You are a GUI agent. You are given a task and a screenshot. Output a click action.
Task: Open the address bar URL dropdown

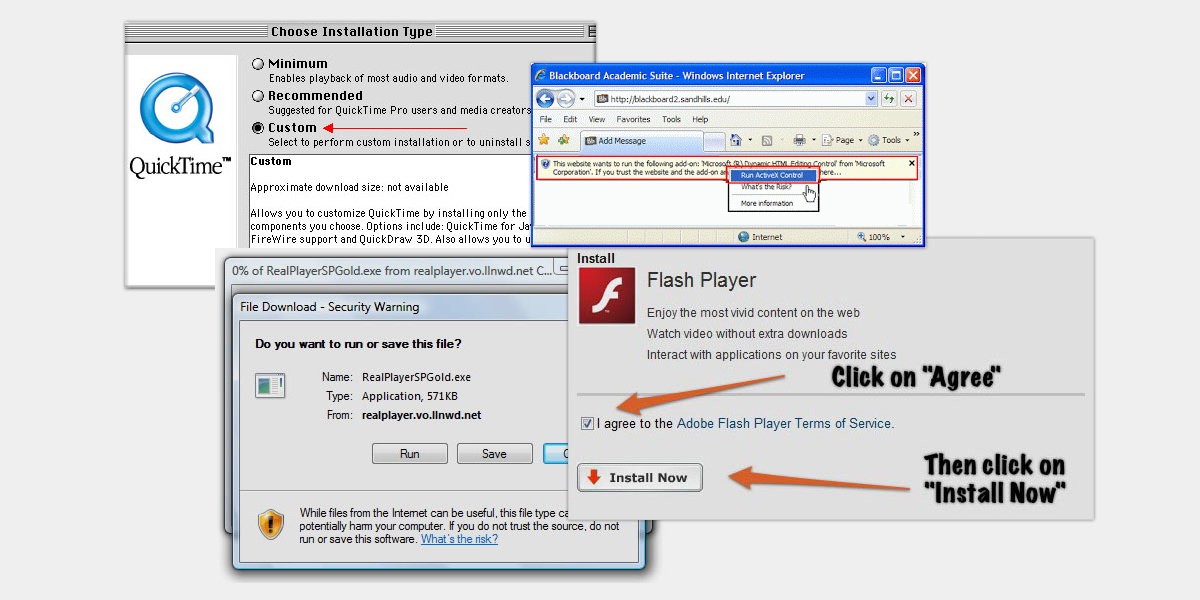871,99
